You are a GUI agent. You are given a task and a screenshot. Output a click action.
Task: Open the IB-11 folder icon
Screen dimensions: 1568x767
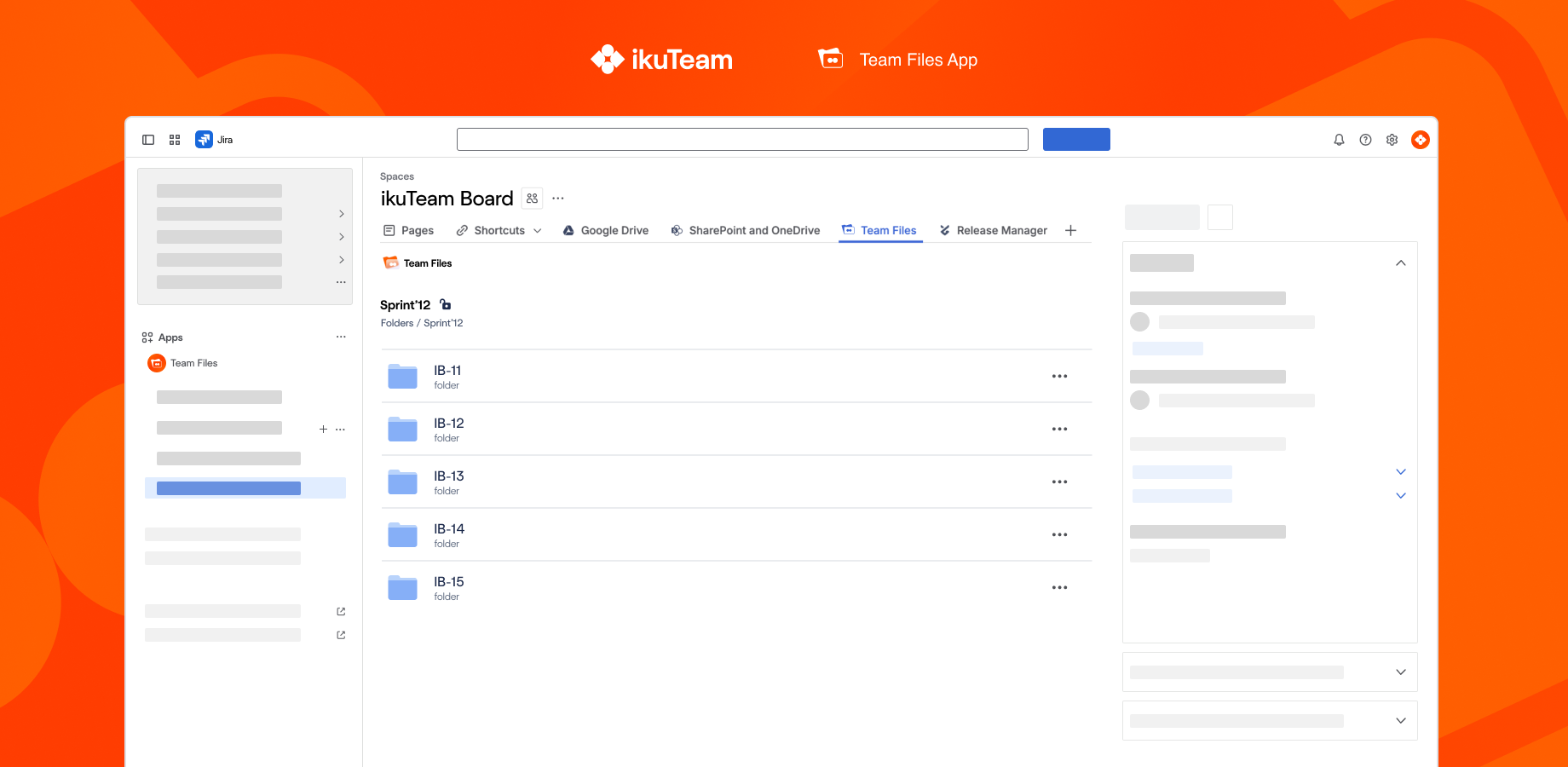401,375
